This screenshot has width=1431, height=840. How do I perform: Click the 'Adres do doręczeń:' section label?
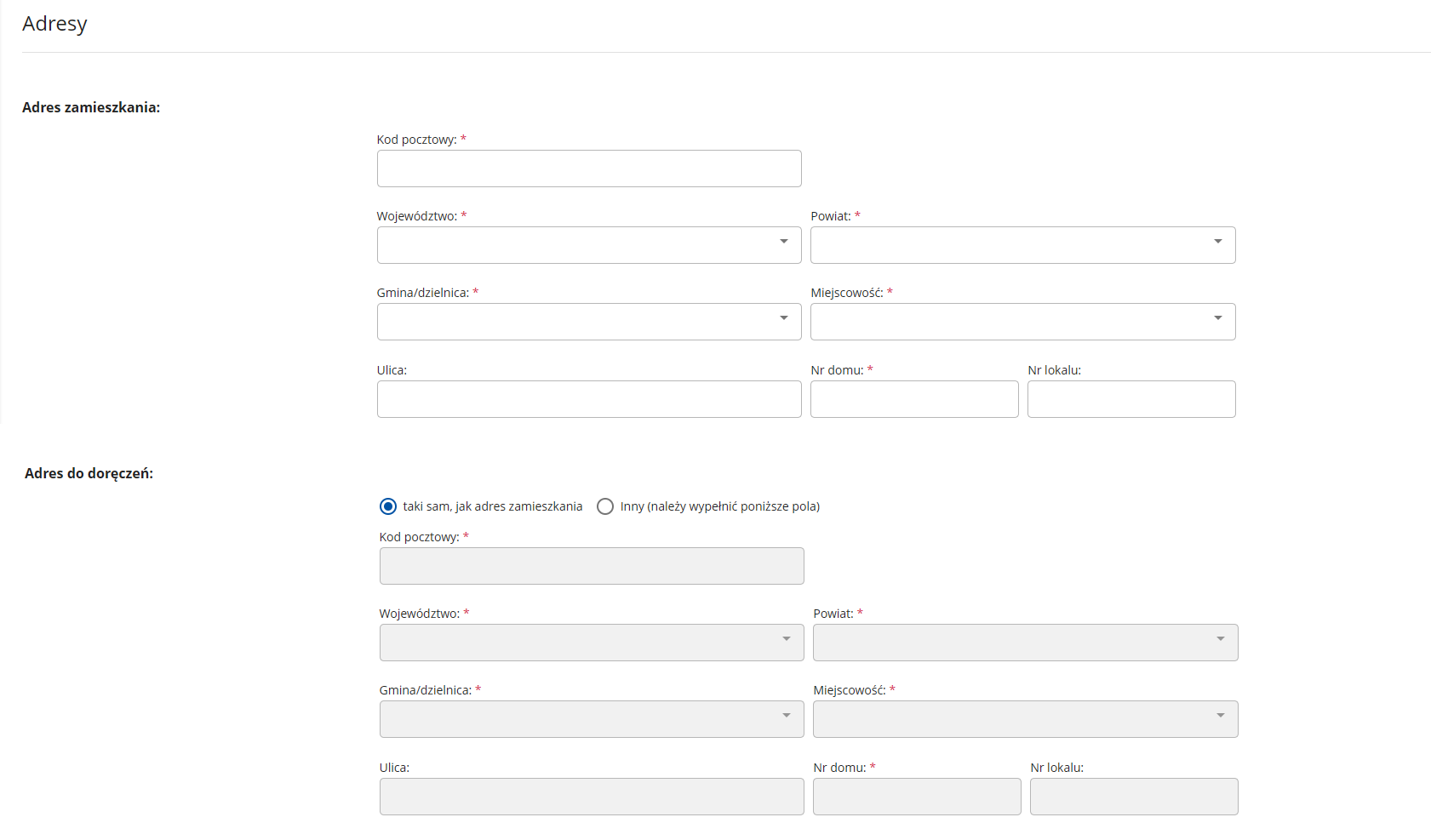[x=89, y=473]
